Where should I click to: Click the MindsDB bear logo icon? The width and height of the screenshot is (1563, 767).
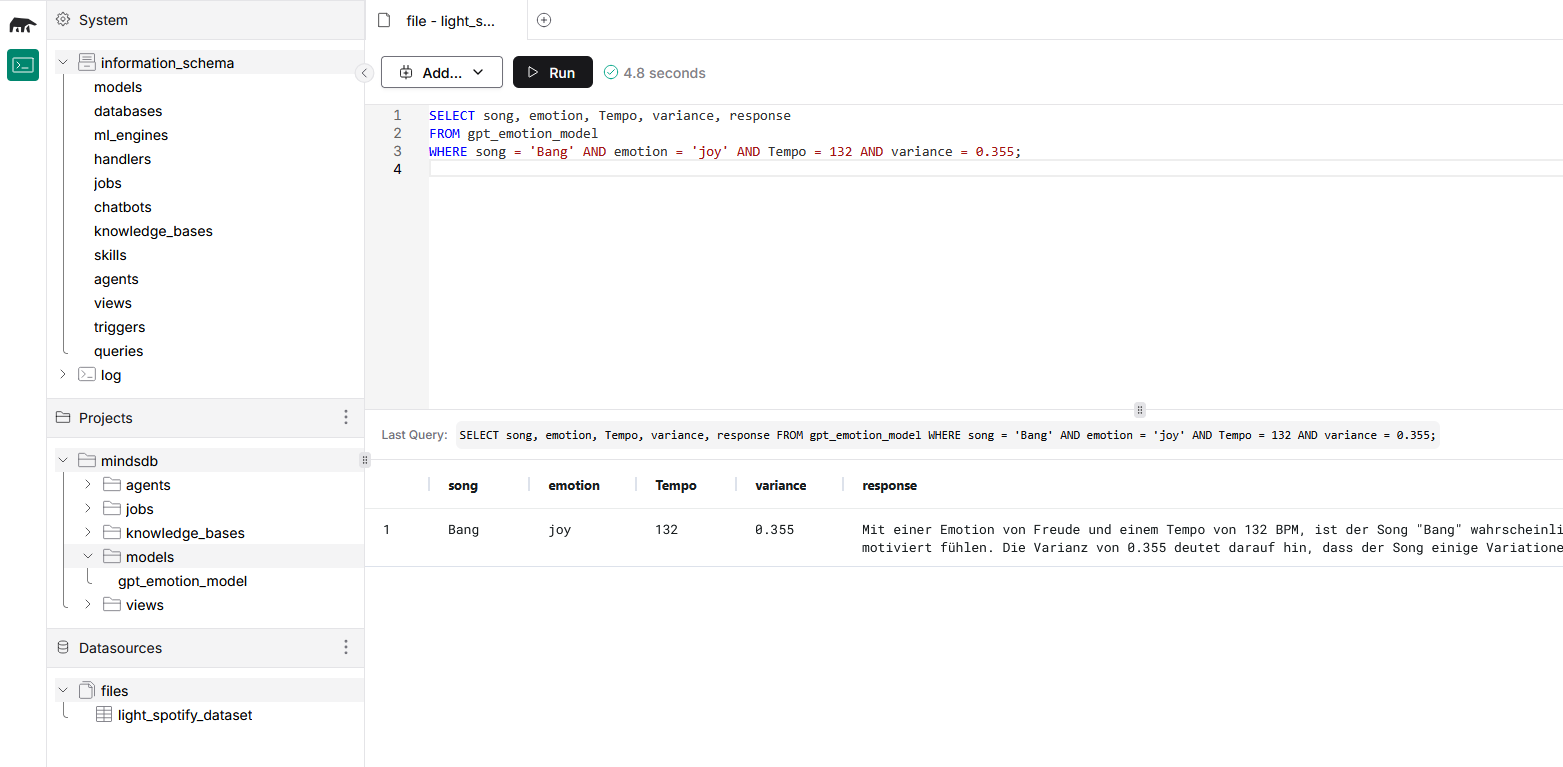point(23,24)
